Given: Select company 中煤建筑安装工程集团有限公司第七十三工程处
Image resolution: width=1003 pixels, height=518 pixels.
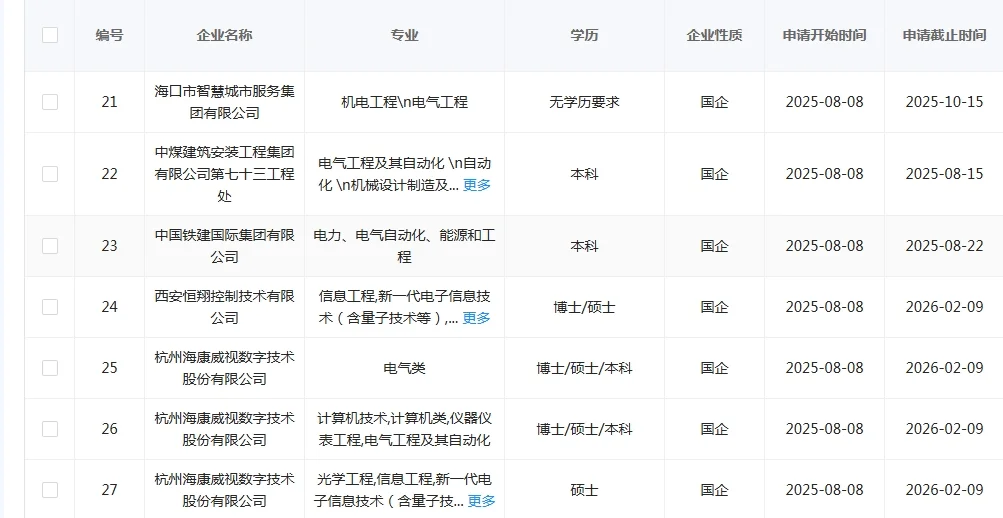Looking at the screenshot, I should pos(225,173).
